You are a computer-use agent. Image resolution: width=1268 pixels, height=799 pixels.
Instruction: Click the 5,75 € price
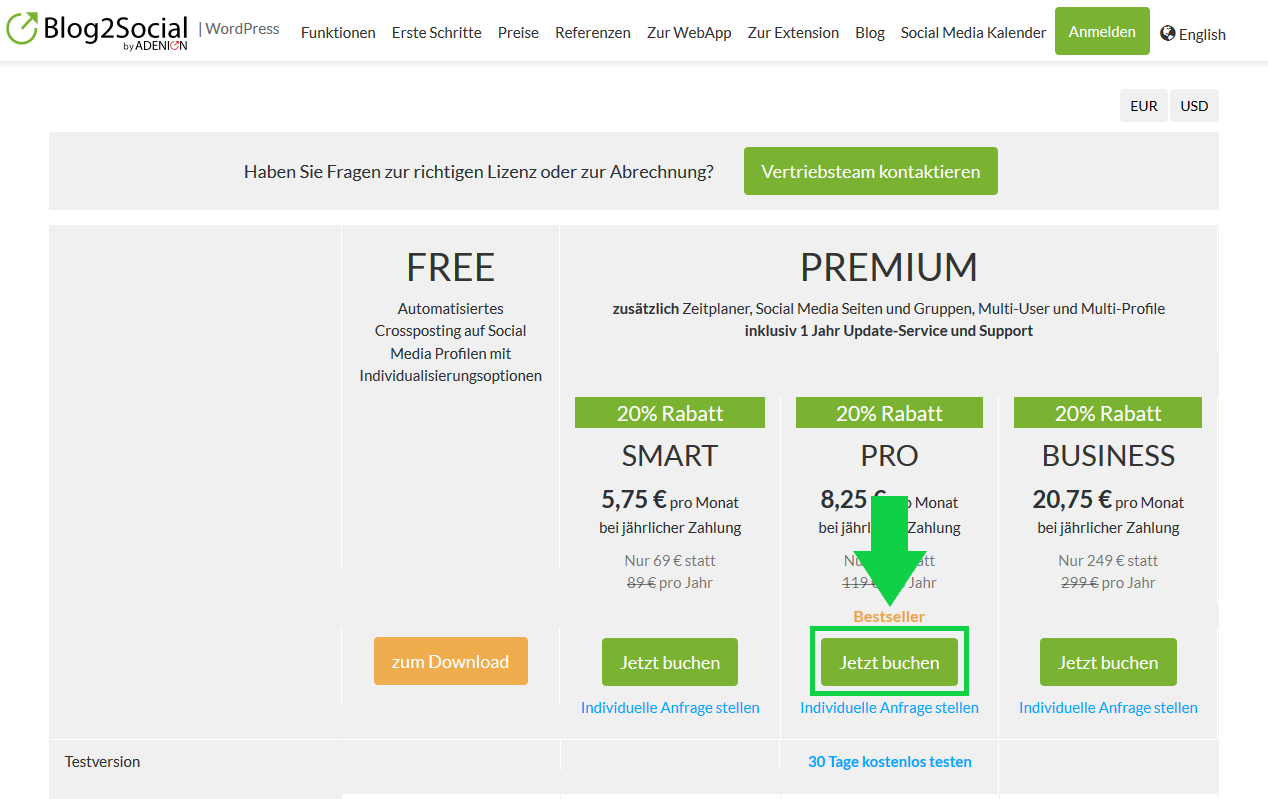pos(634,499)
